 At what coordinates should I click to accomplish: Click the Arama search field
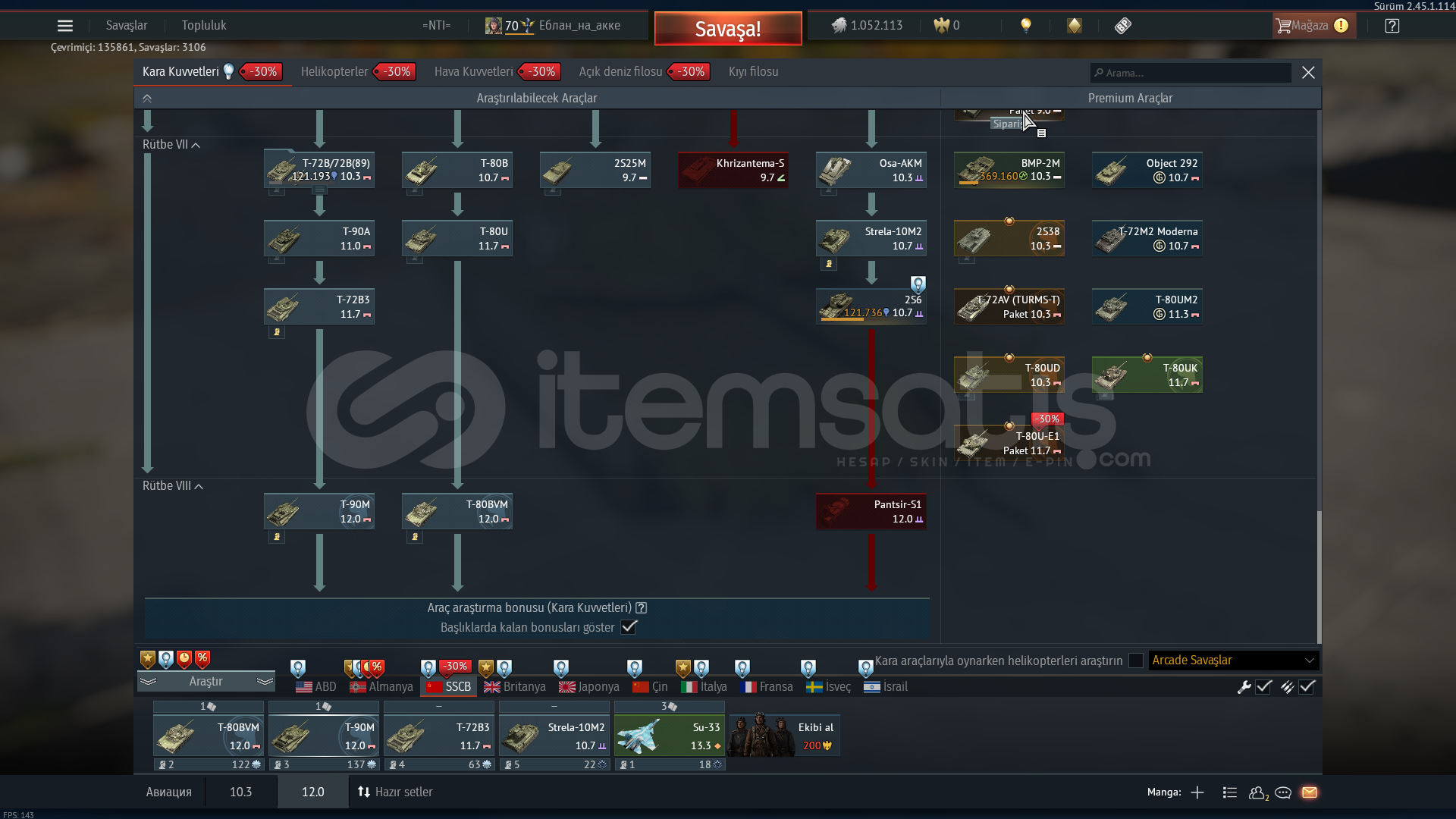click(x=1191, y=73)
